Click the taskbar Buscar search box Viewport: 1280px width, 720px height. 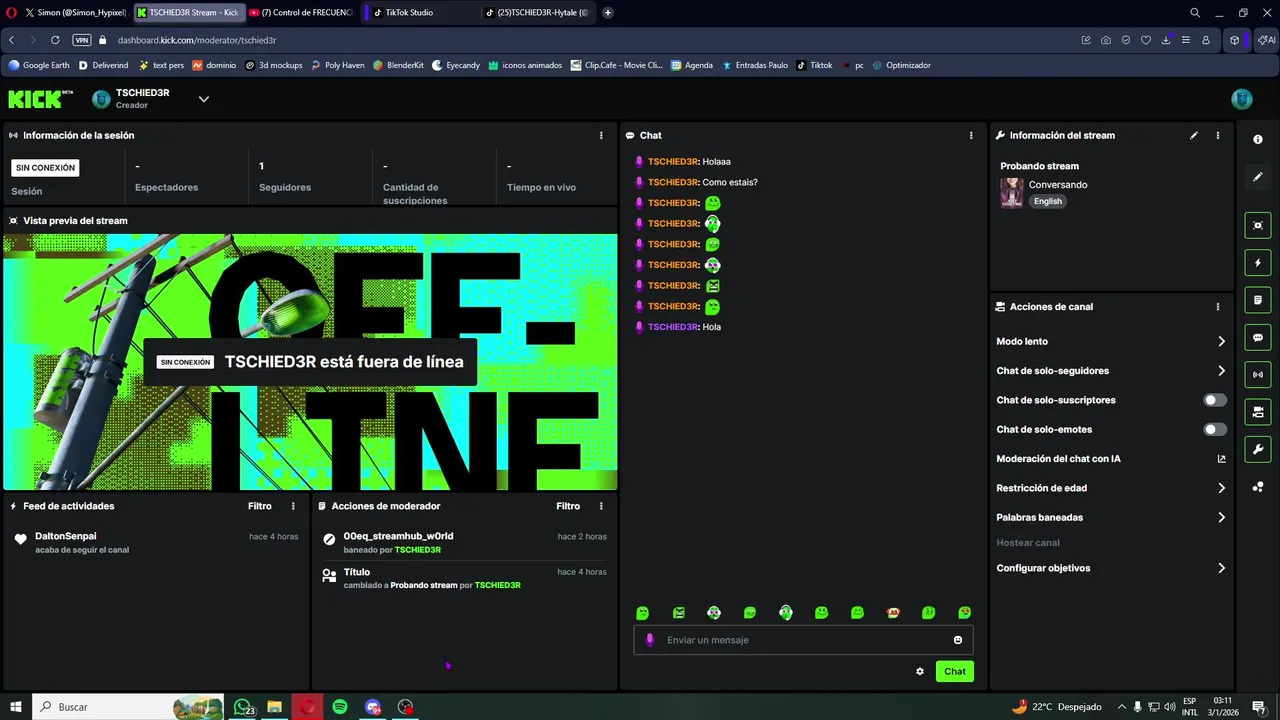click(x=128, y=707)
